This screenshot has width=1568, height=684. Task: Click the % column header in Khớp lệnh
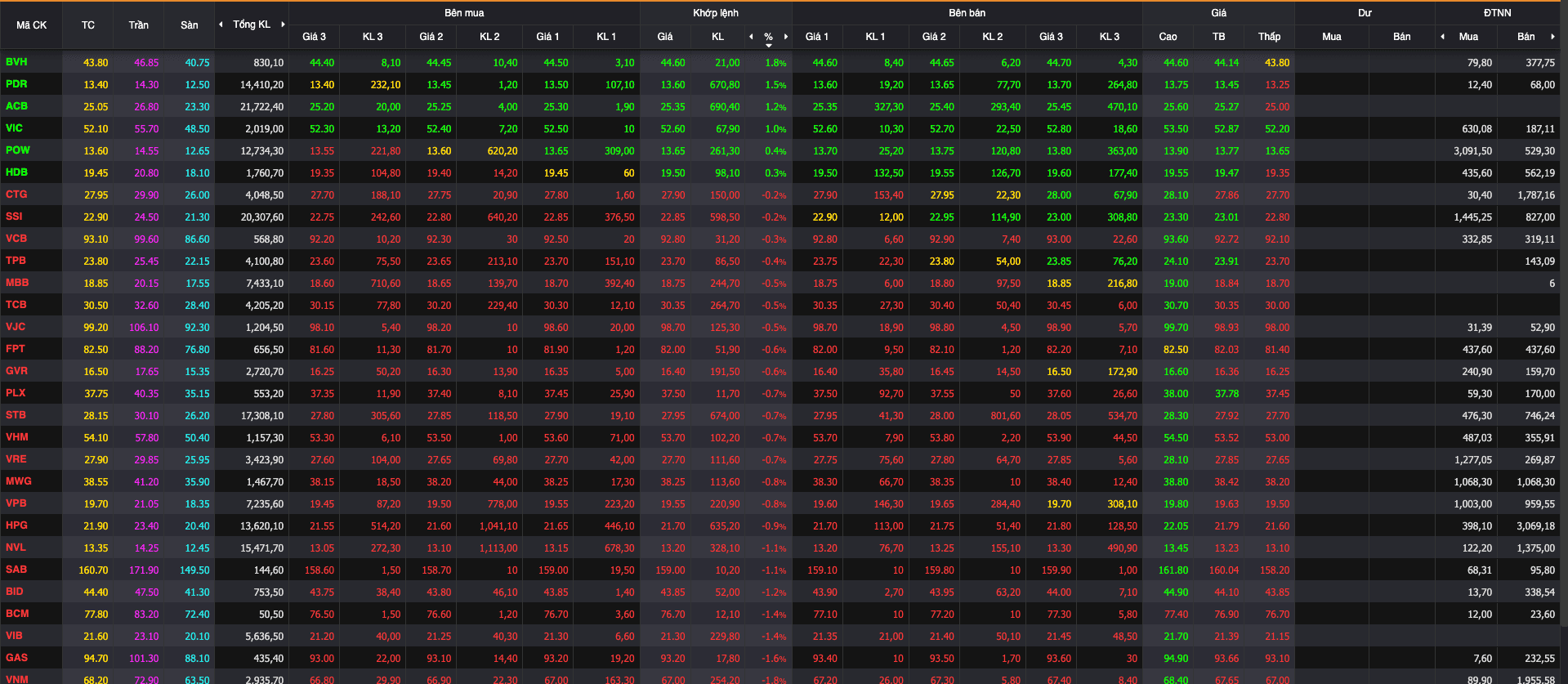[768, 37]
